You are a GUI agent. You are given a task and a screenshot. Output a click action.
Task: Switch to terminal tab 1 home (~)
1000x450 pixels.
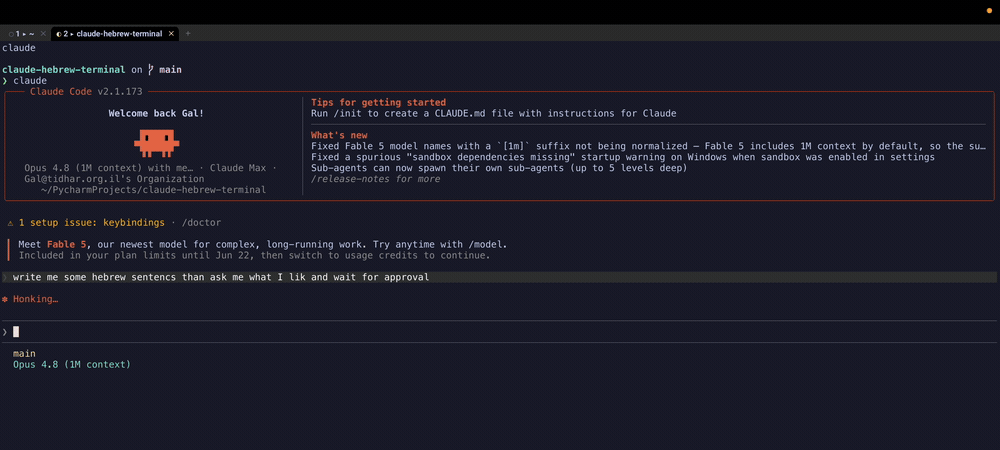coord(24,34)
